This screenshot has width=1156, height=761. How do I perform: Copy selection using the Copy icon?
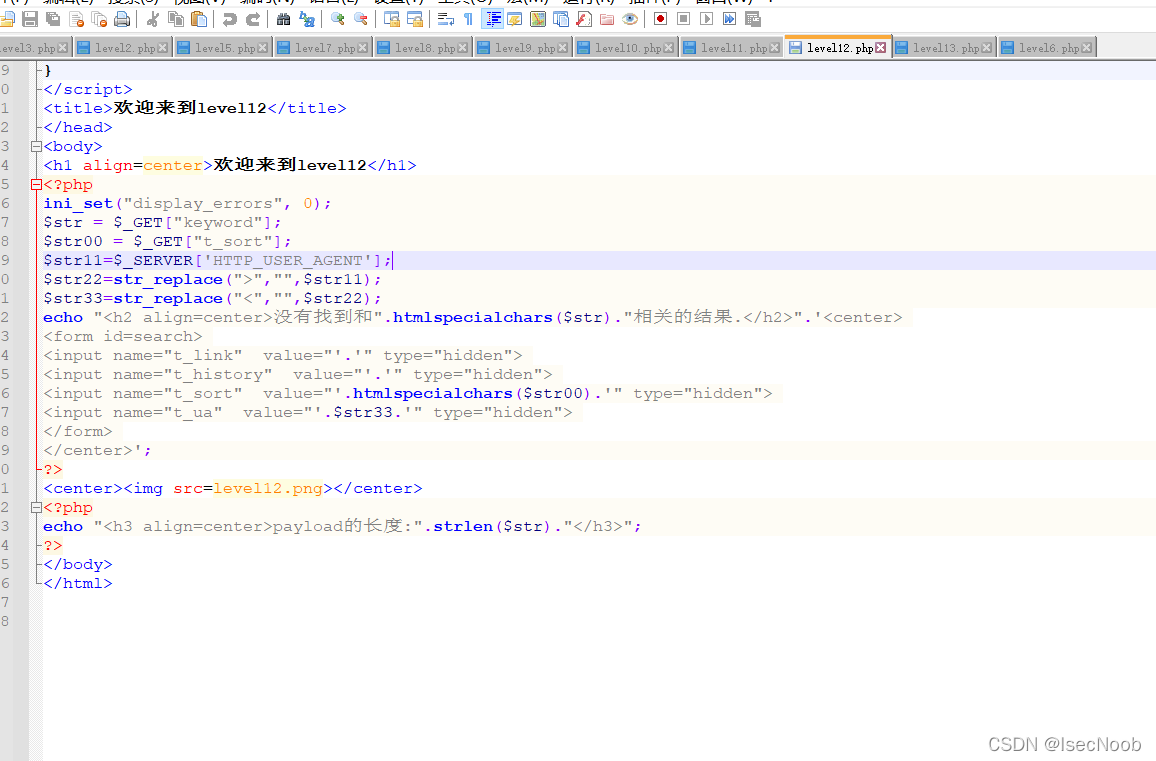(176, 18)
